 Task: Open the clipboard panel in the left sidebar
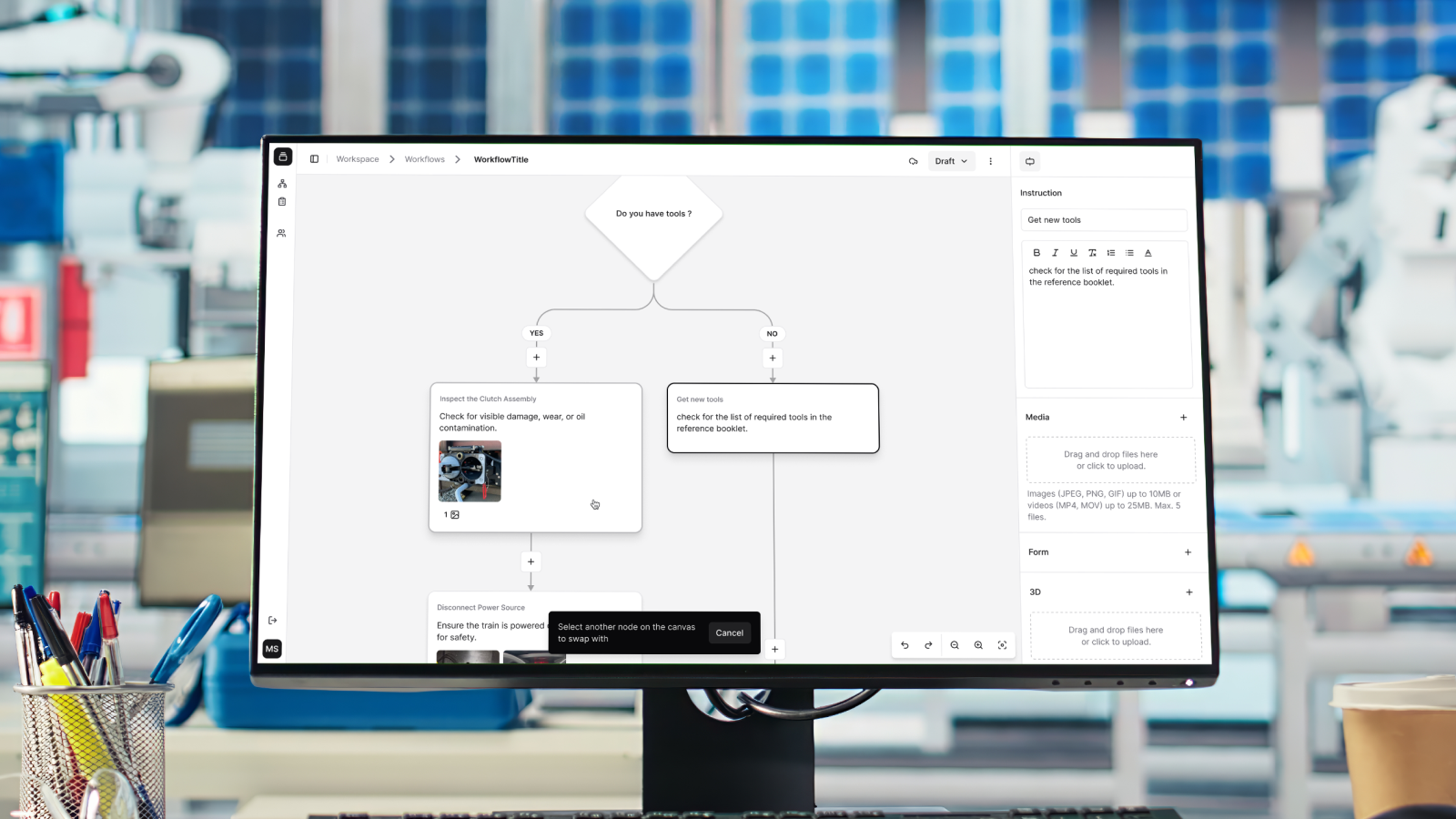[x=282, y=202]
